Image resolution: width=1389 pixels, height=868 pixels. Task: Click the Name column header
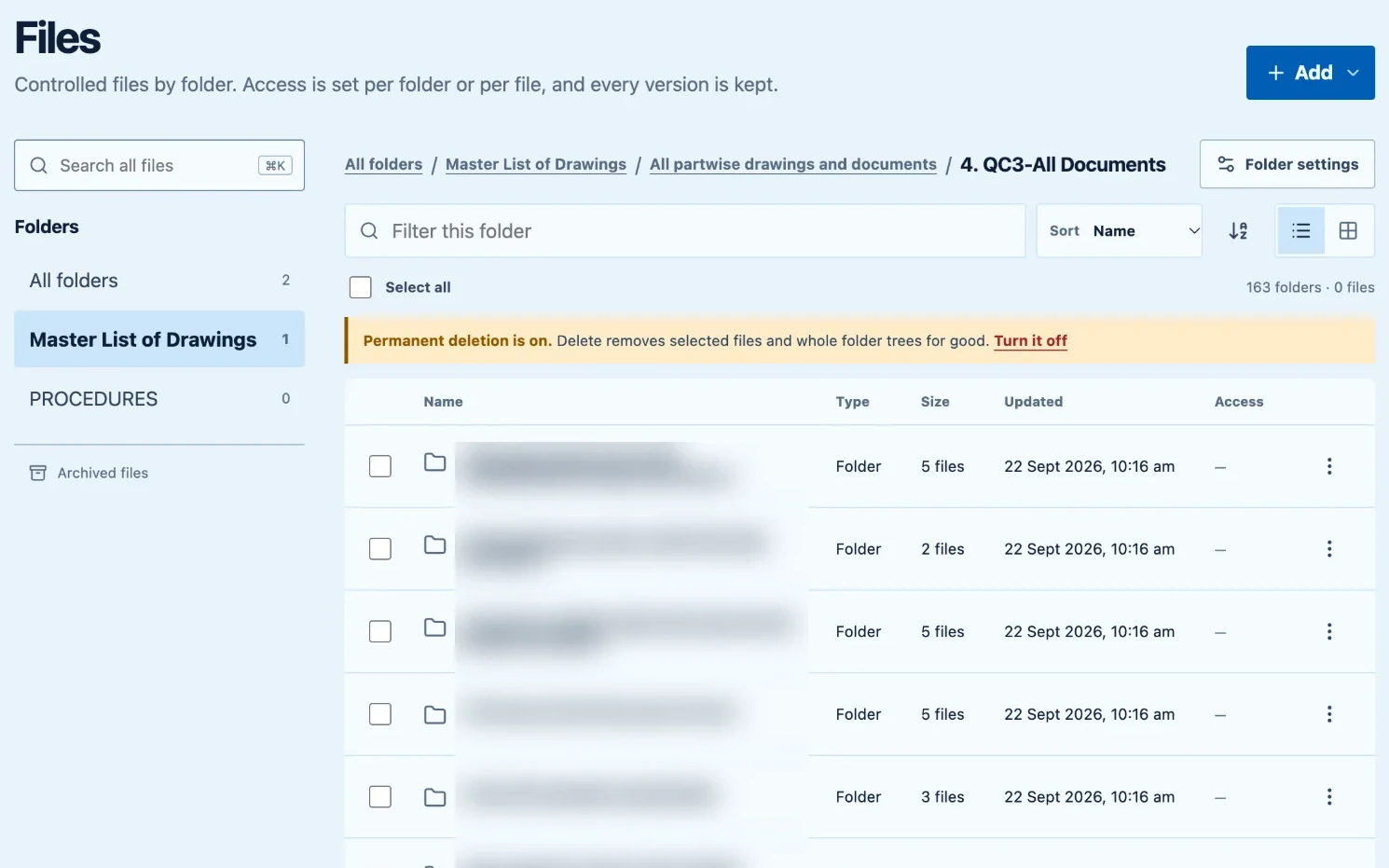tap(443, 402)
